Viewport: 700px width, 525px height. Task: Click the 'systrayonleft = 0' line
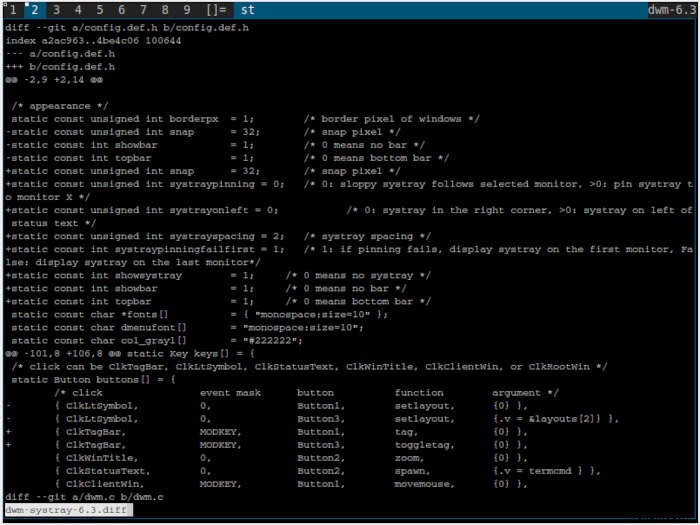[349, 217]
